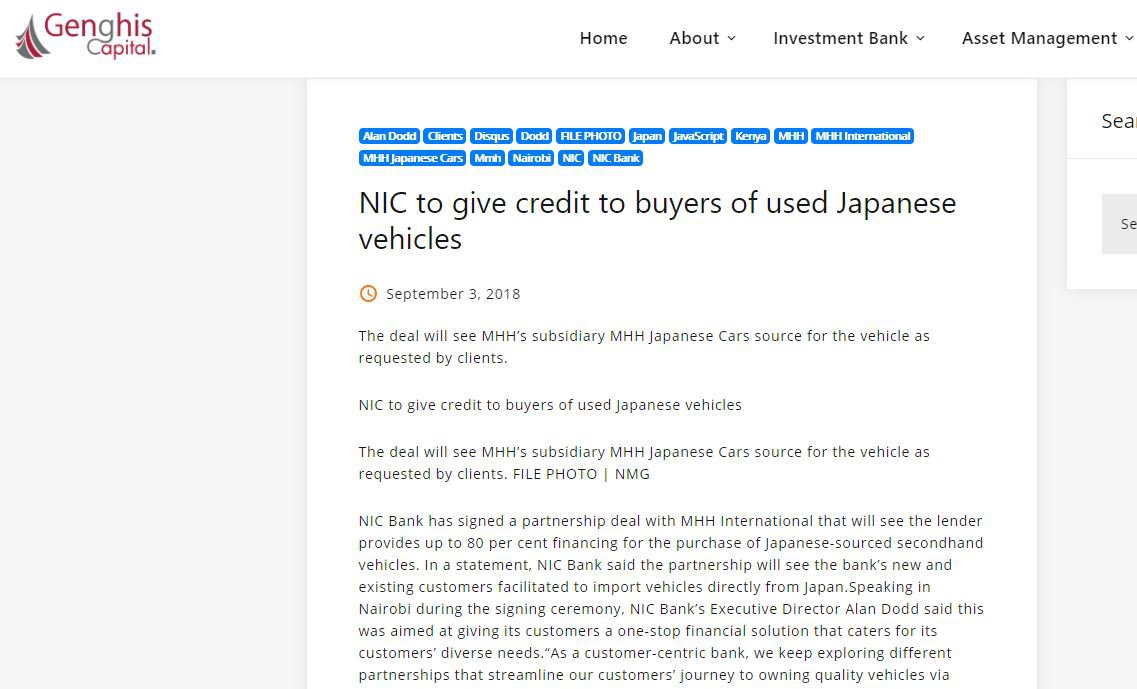Click the sidebar Search heading

click(x=1119, y=121)
